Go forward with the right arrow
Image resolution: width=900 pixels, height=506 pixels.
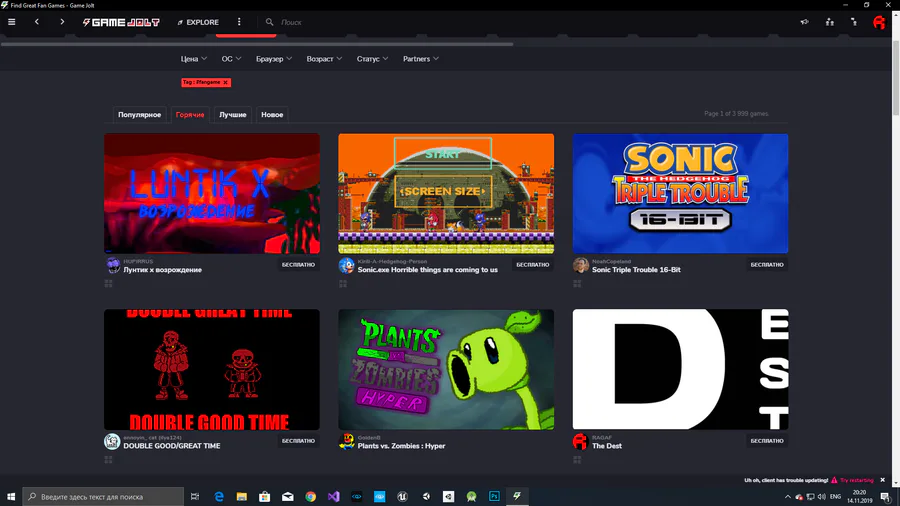[62, 22]
